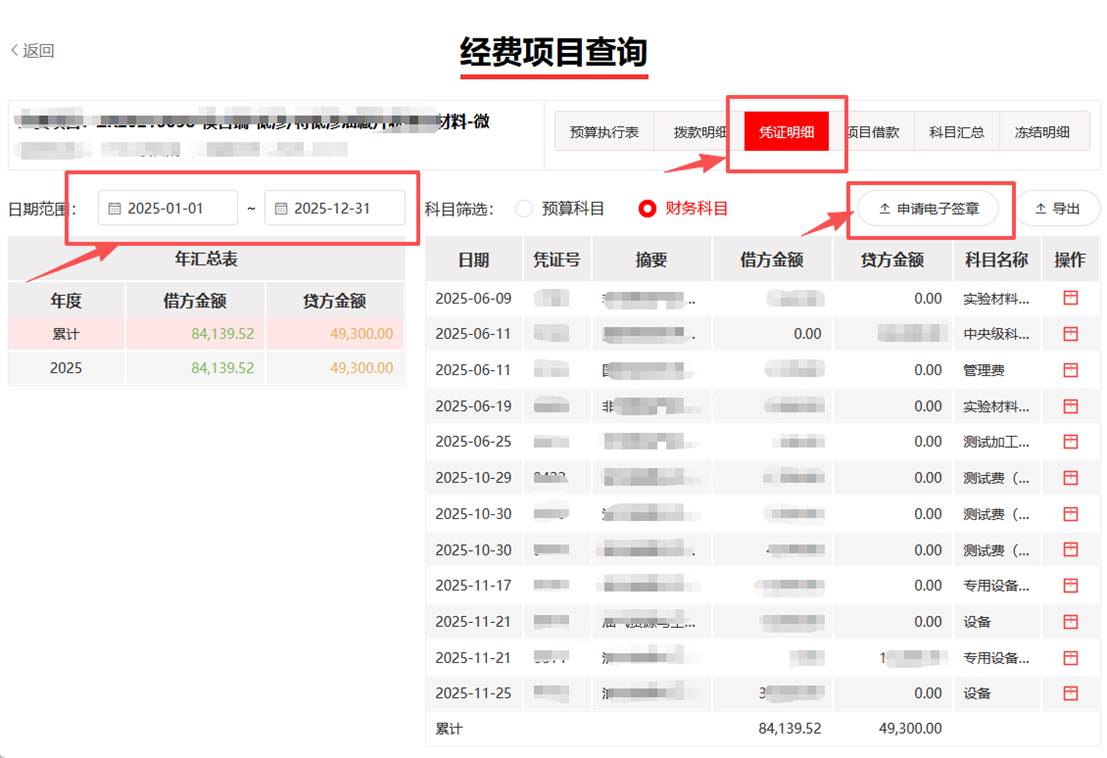
Task: Click the 导出 export button
Action: pos(1057,209)
